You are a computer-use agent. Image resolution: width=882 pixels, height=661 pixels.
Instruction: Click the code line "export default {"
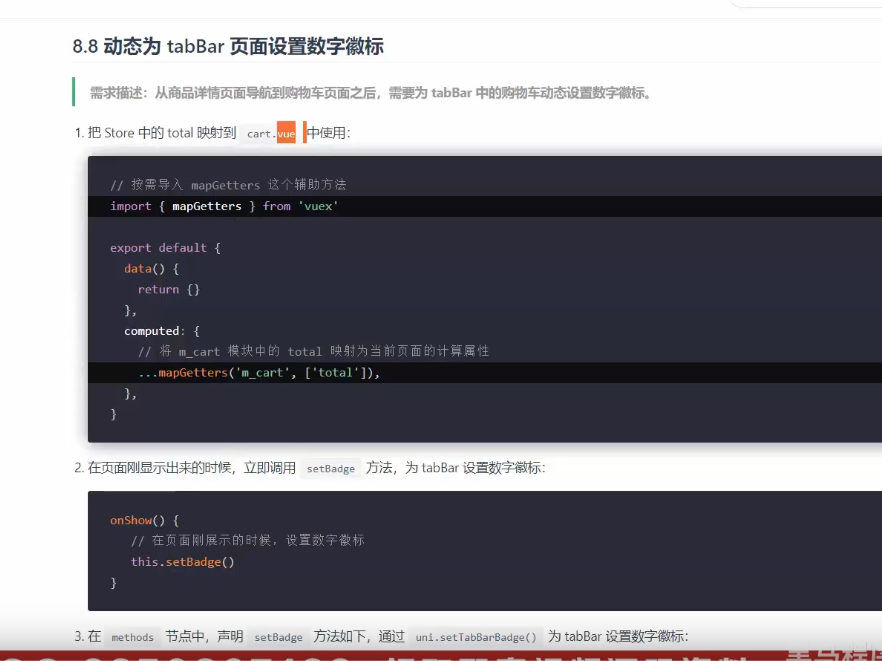point(165,248)
